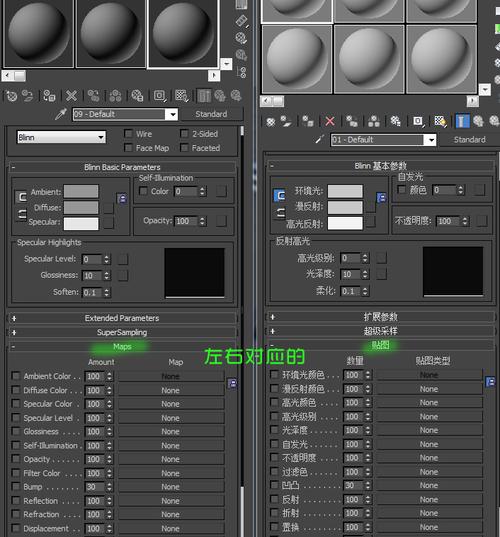Click Show Map in Viewport in Chinese toolbar
The height and width of the screenshot is (537, 500).
click(x=440, y=121)
